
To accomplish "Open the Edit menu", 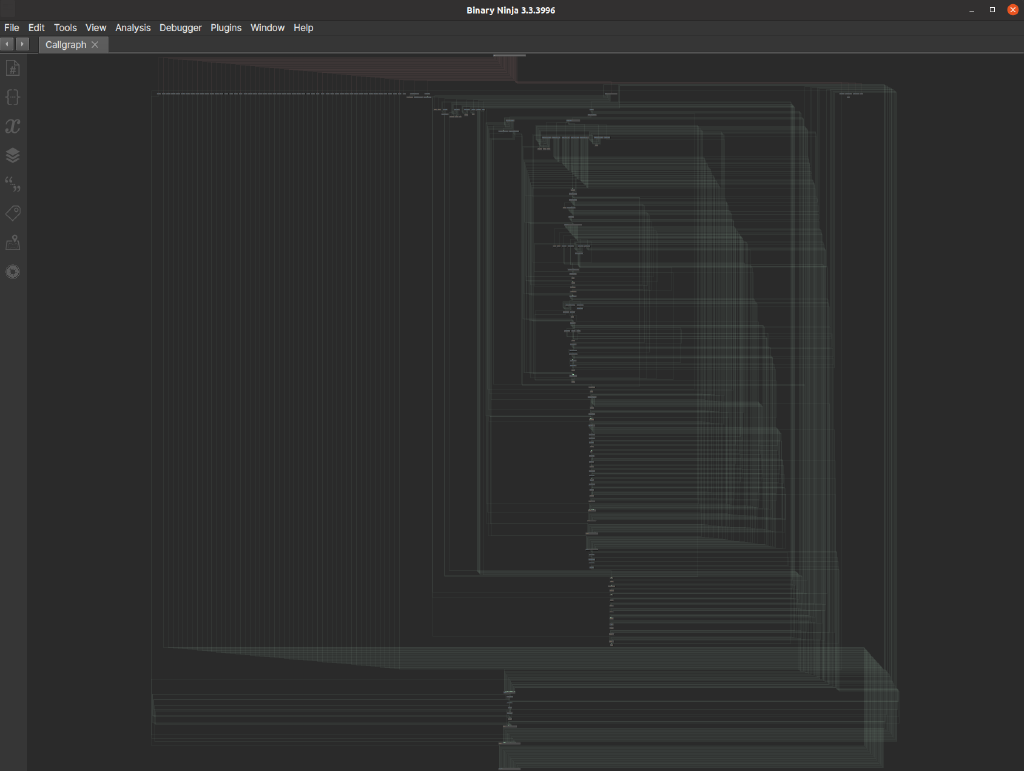I will tap(36, 27).
